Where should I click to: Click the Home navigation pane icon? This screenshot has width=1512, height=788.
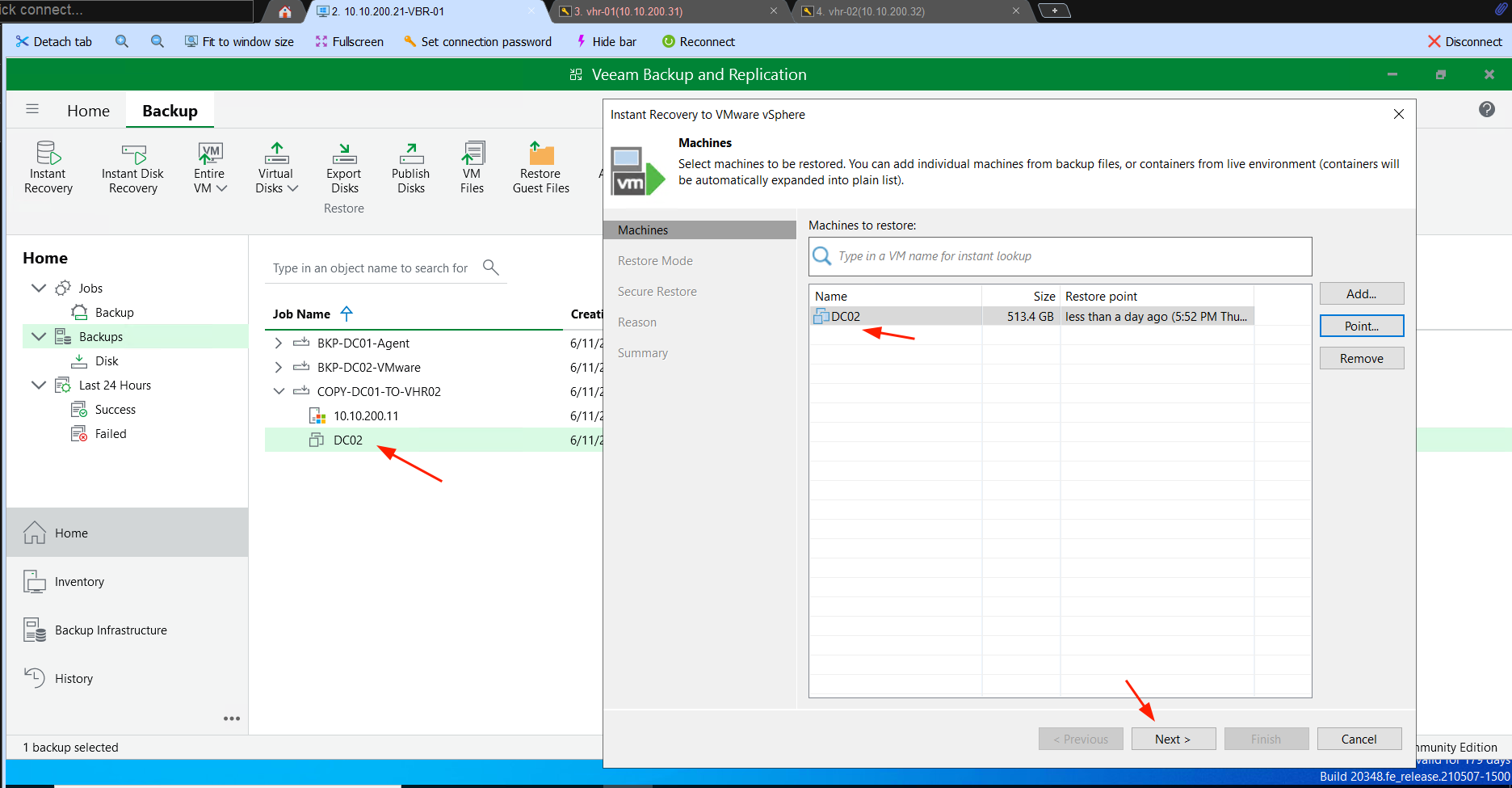tap(35, 533)
